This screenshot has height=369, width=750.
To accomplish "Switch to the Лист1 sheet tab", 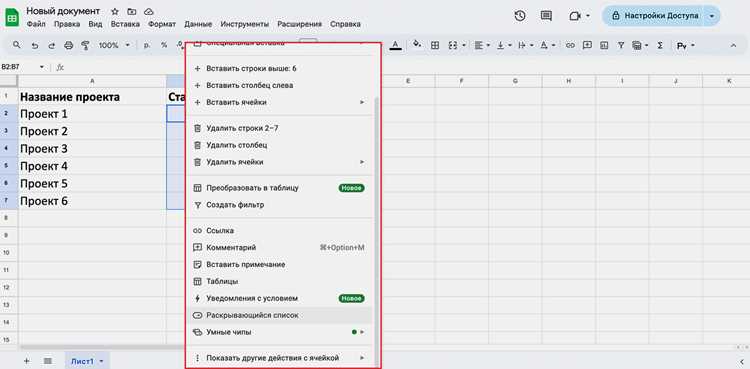I will click(x=88, y=361).
